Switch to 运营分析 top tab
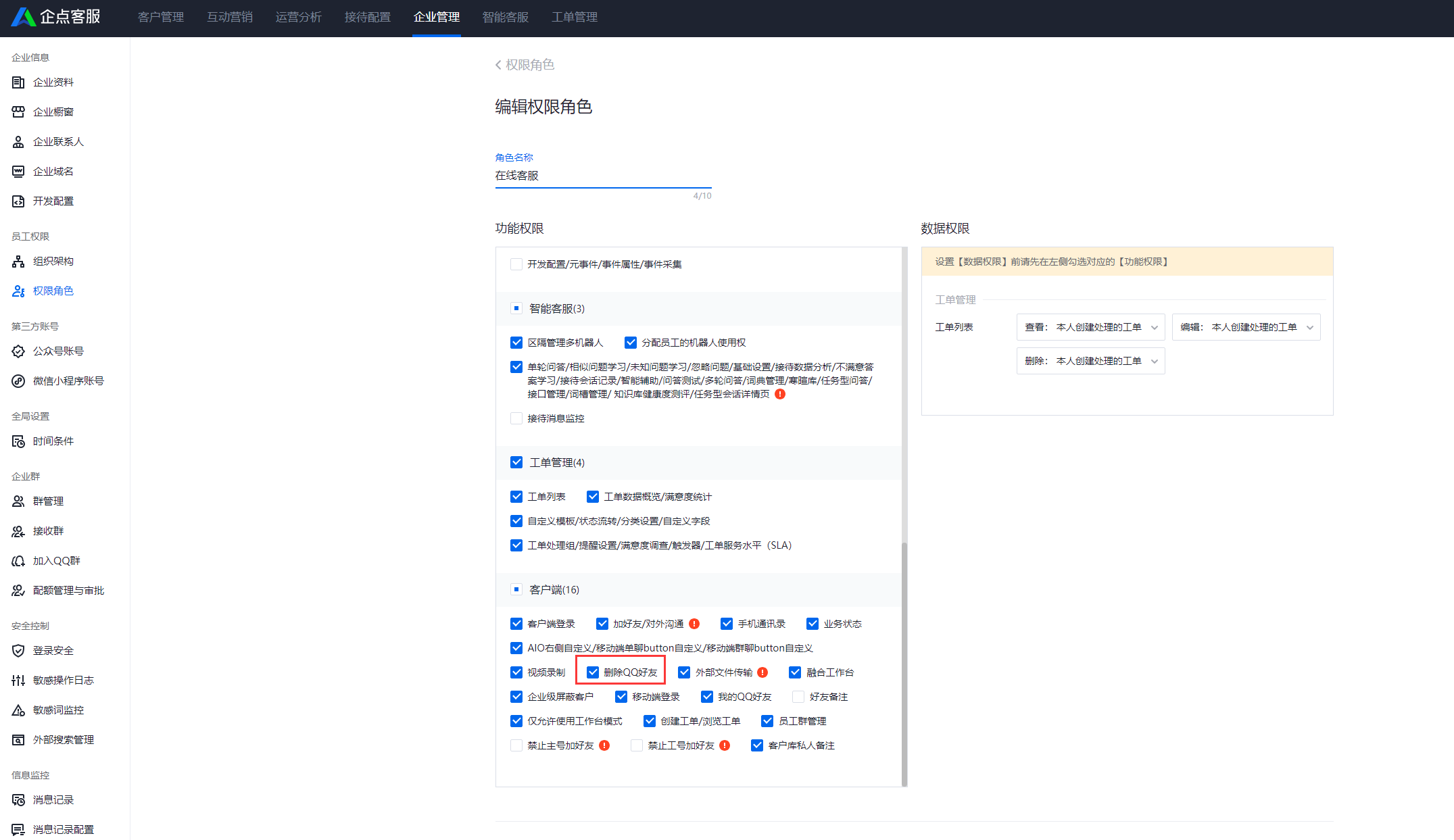 (299, 17)
